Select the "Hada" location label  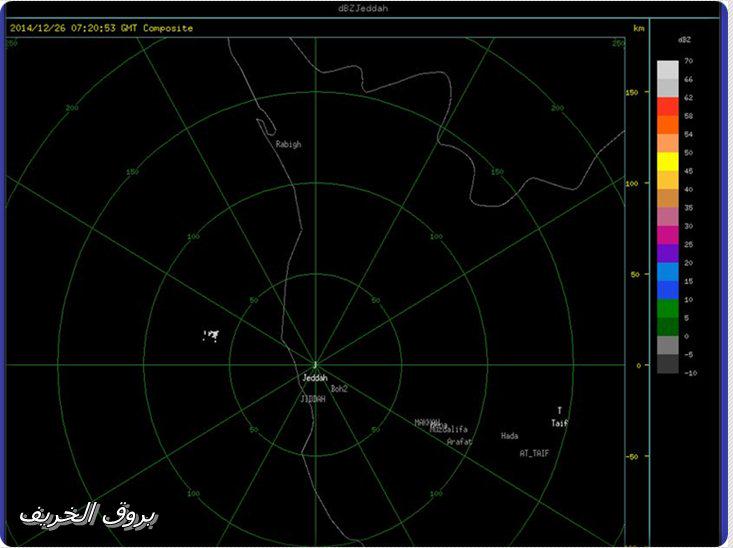[x=510, y=436]
